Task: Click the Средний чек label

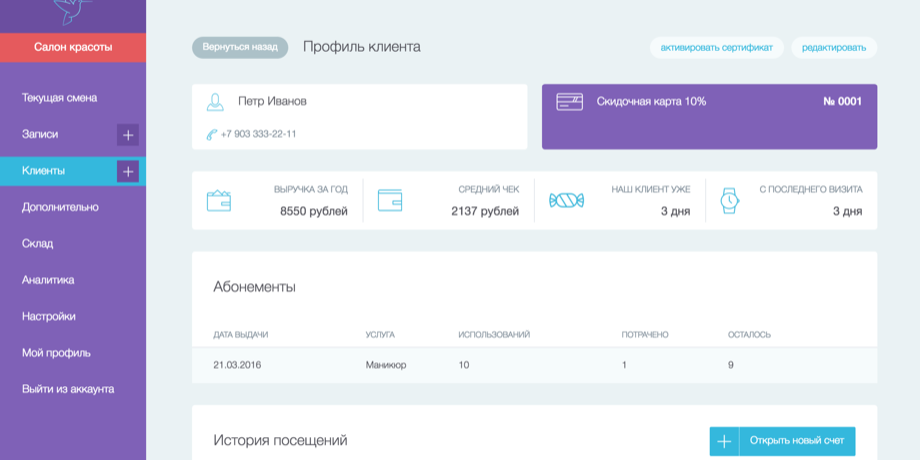Action: coord(489,190)
